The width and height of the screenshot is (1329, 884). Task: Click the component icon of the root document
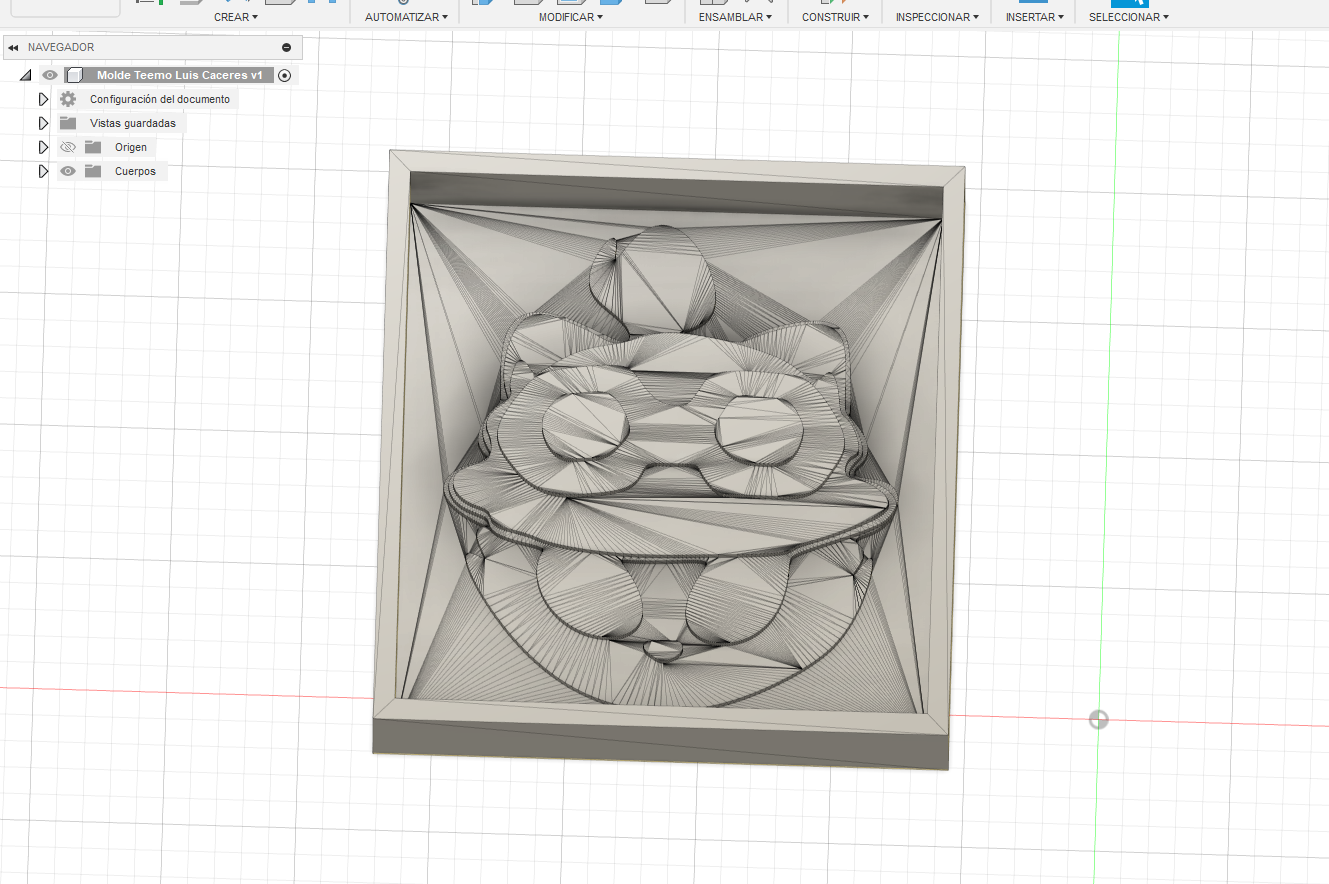coord(74,75)
